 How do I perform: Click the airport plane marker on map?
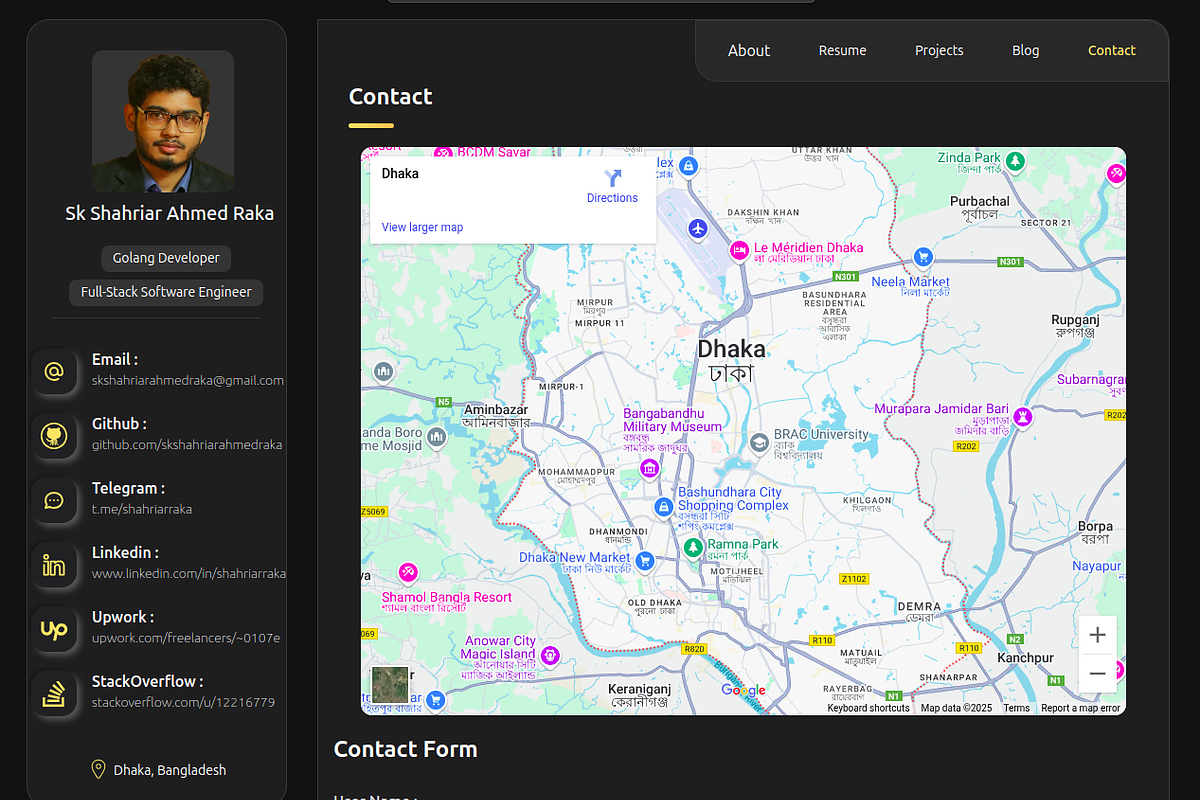tap(698, 229)
